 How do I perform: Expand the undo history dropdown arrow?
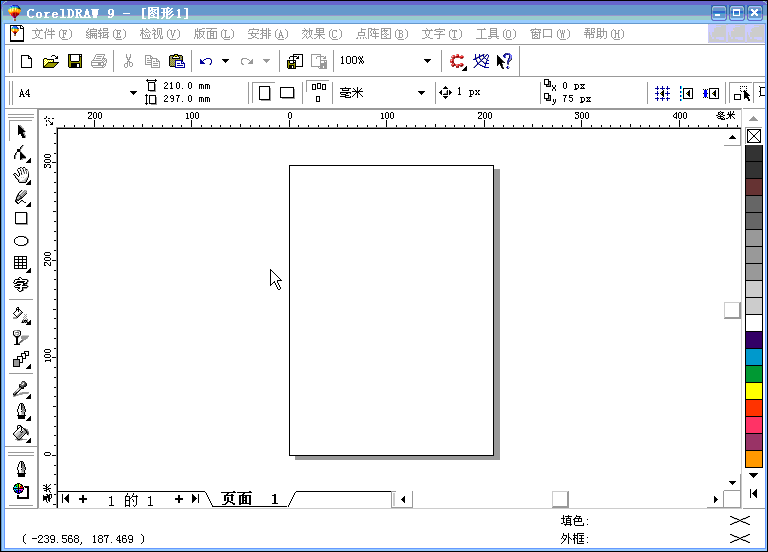coord(225,61)
